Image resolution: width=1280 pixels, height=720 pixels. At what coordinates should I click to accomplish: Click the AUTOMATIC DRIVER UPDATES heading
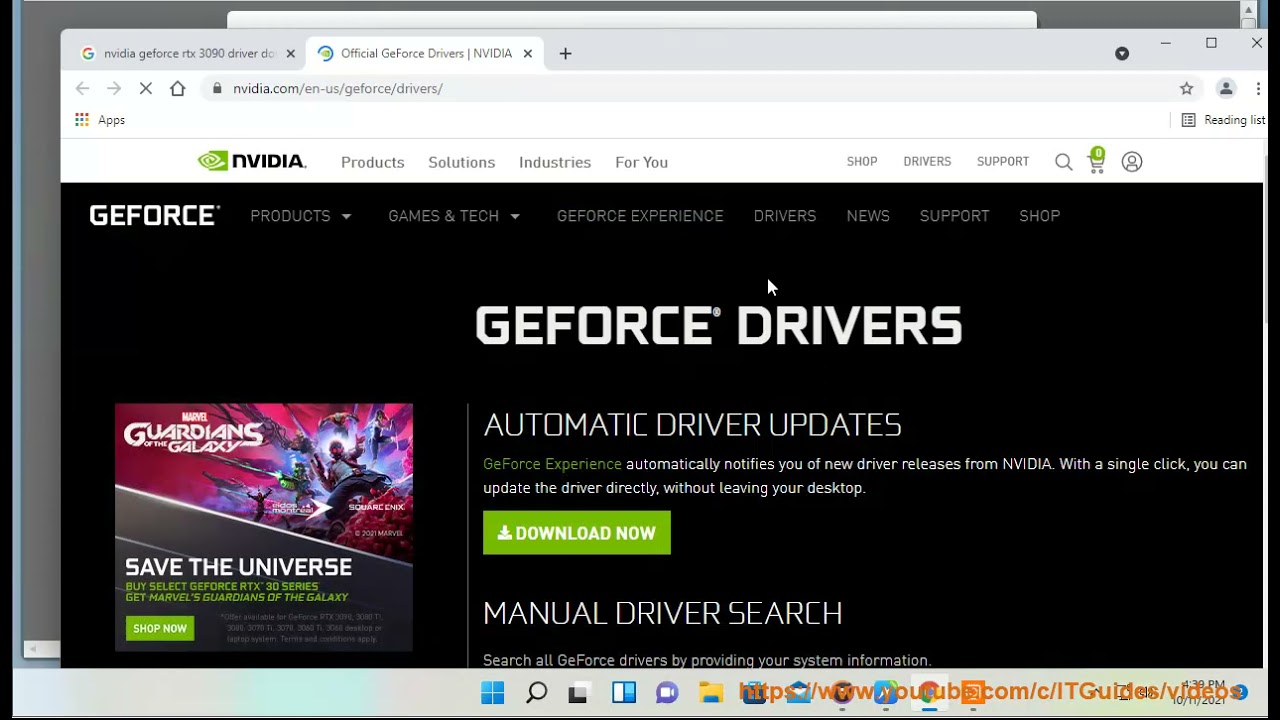(692, 425)
